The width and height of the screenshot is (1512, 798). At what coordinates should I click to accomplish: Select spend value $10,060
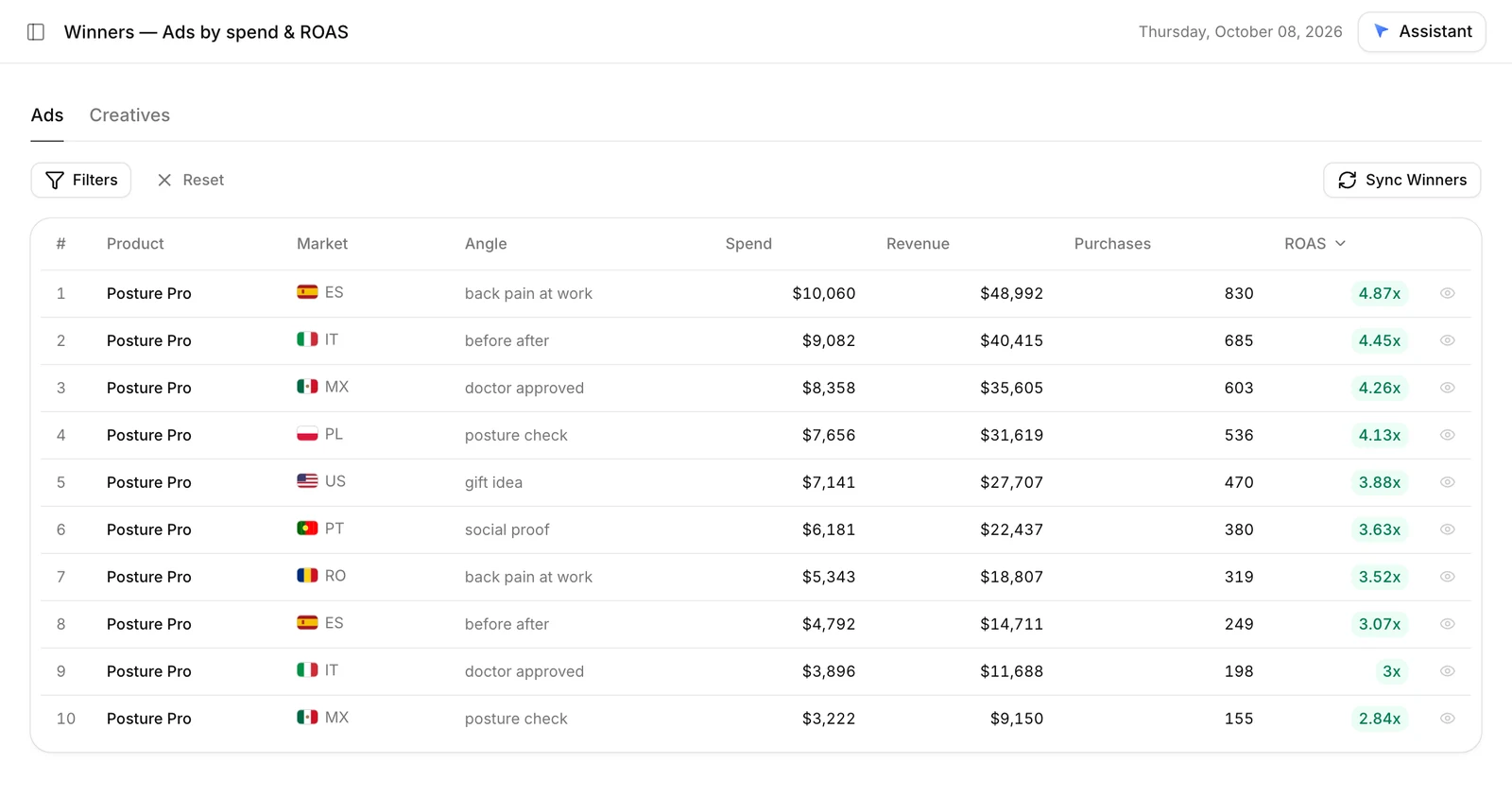pyautogui.click(x=823, y=293)
